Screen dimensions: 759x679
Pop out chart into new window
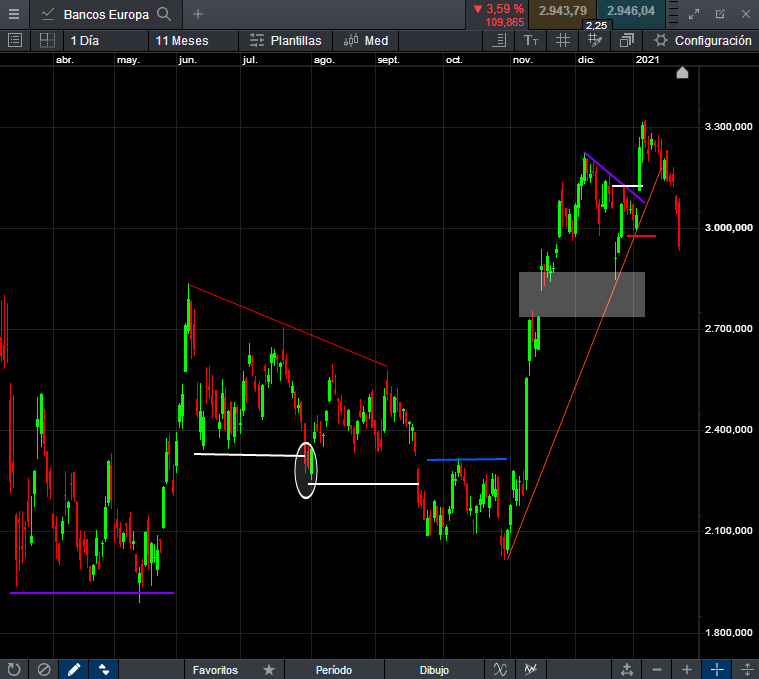point(720,14)
